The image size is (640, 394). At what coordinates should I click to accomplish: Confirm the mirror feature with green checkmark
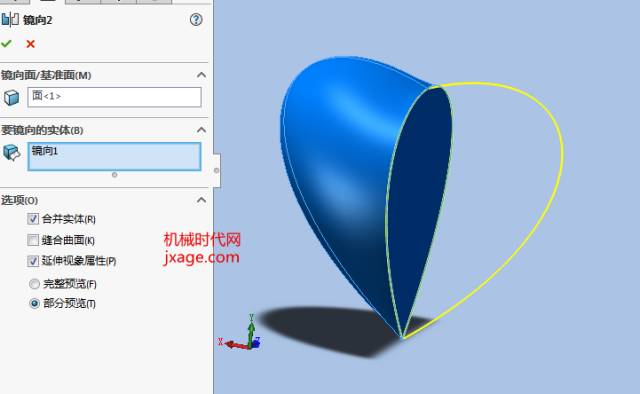(6, 44)
